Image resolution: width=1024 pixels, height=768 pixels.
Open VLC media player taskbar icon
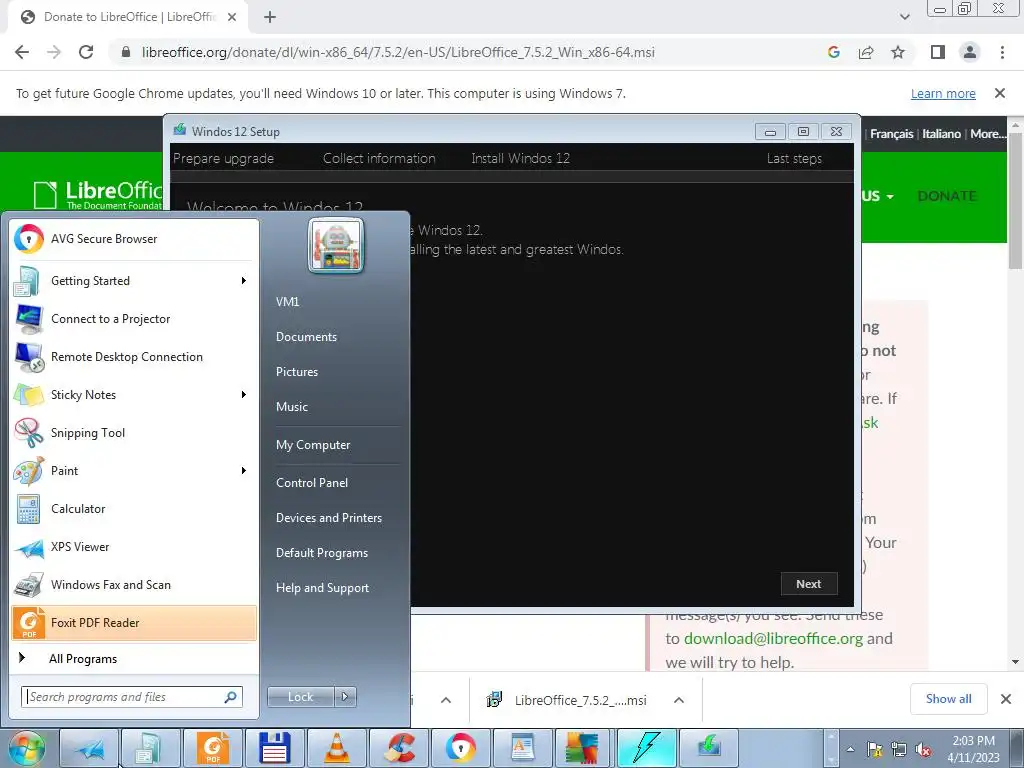point(337,748)
